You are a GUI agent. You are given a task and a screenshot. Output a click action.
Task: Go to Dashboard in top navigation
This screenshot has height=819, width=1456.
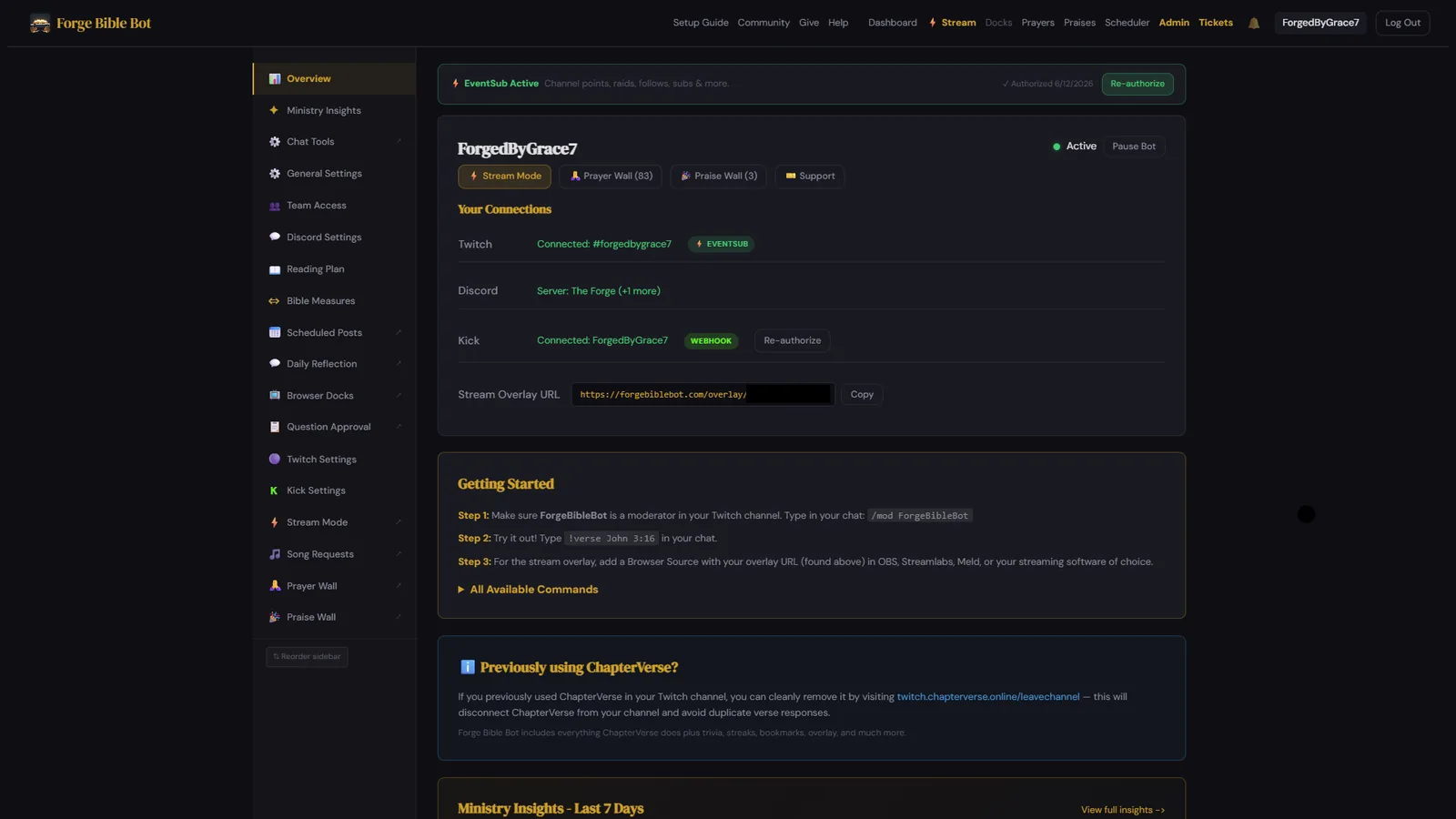pos(893,23)
